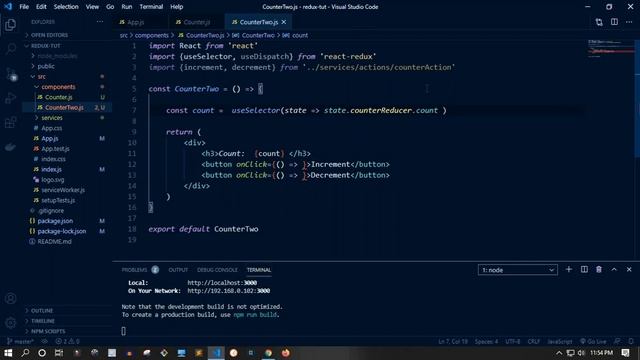Switch to Firefox in the taskbar
This screenshot has height=360, width=640.
286,353
